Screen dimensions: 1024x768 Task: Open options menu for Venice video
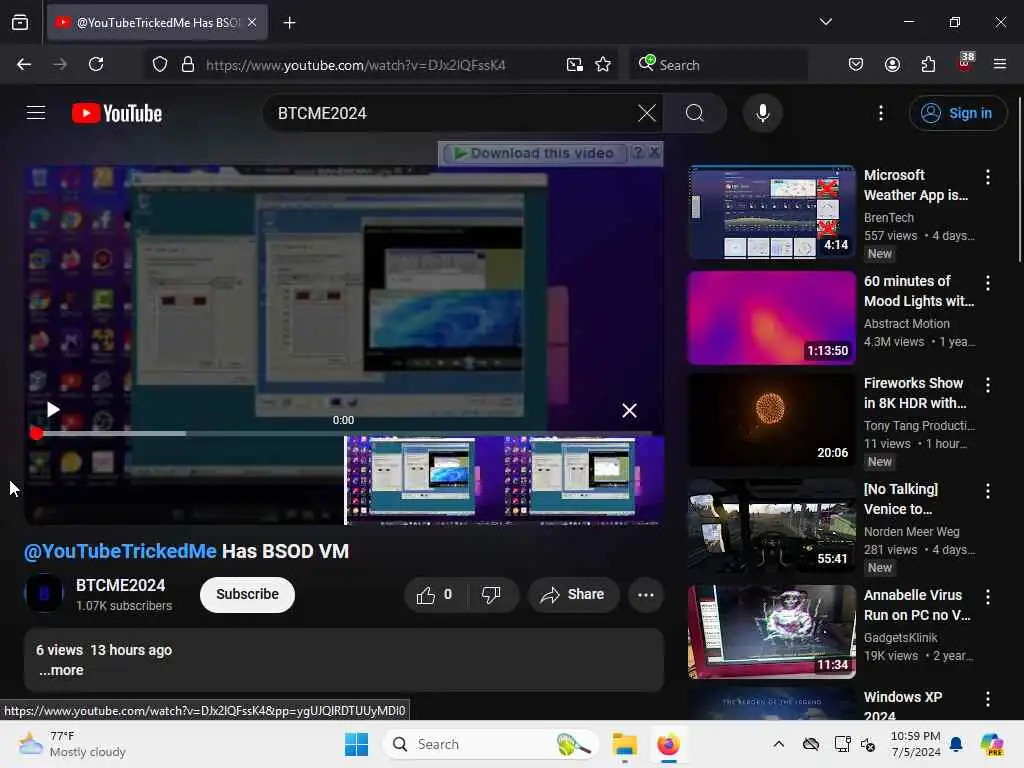[x=987, y=491]
